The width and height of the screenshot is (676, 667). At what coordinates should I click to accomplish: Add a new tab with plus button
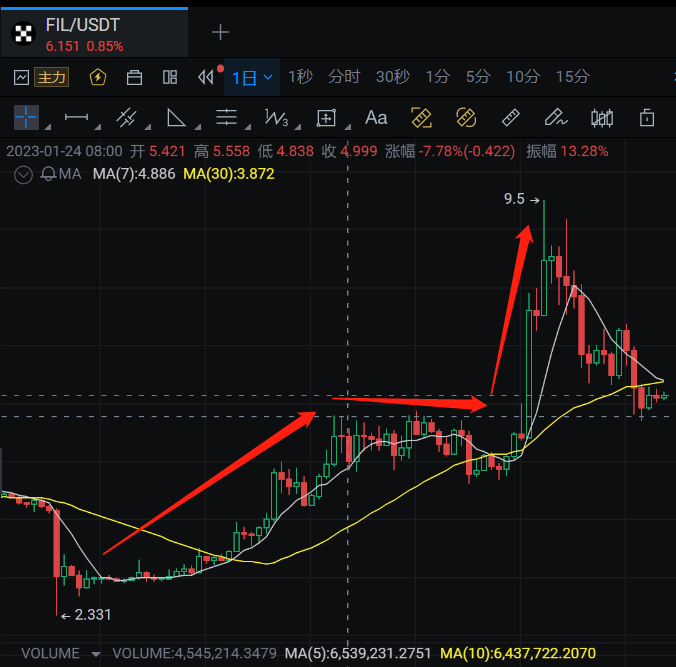click(x=220, y=32)
